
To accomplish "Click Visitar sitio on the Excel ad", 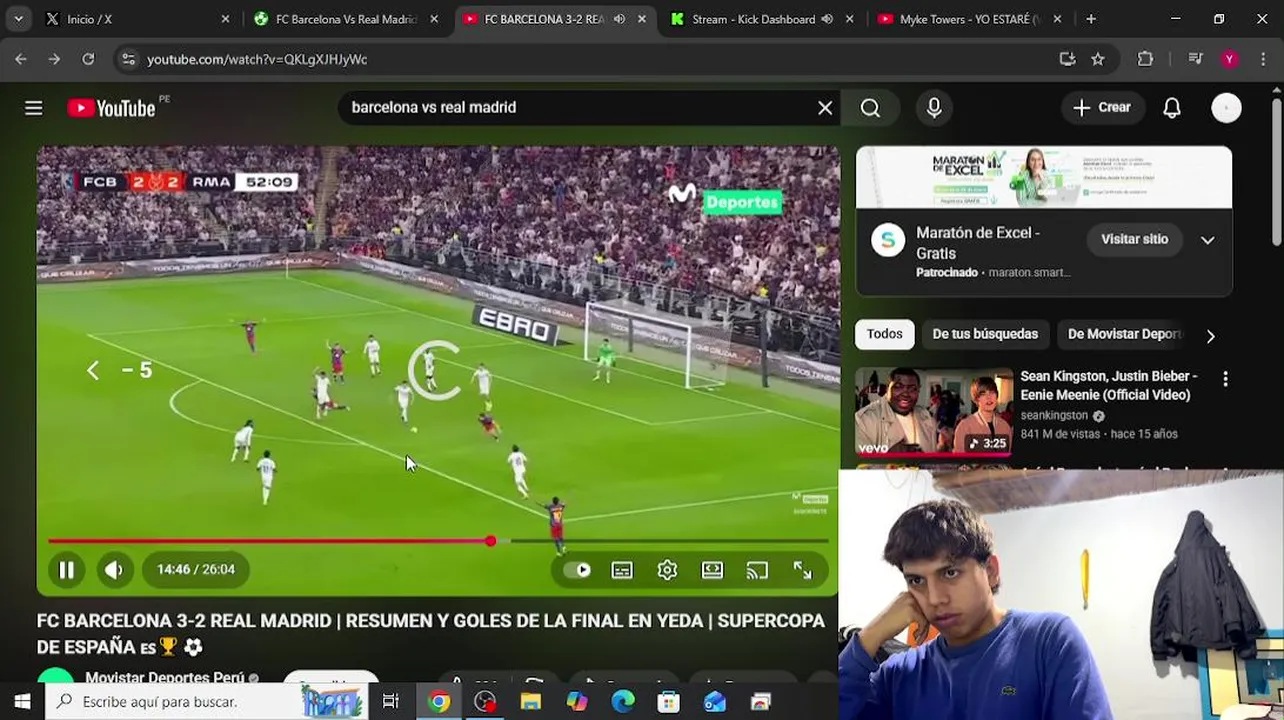I will coord(1134,239).
